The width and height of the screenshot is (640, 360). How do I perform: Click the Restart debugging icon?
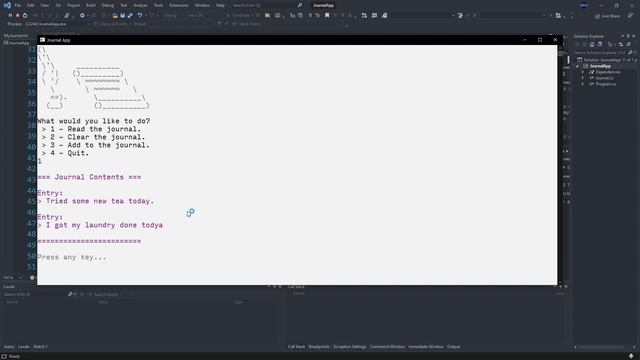click(25, 16)
